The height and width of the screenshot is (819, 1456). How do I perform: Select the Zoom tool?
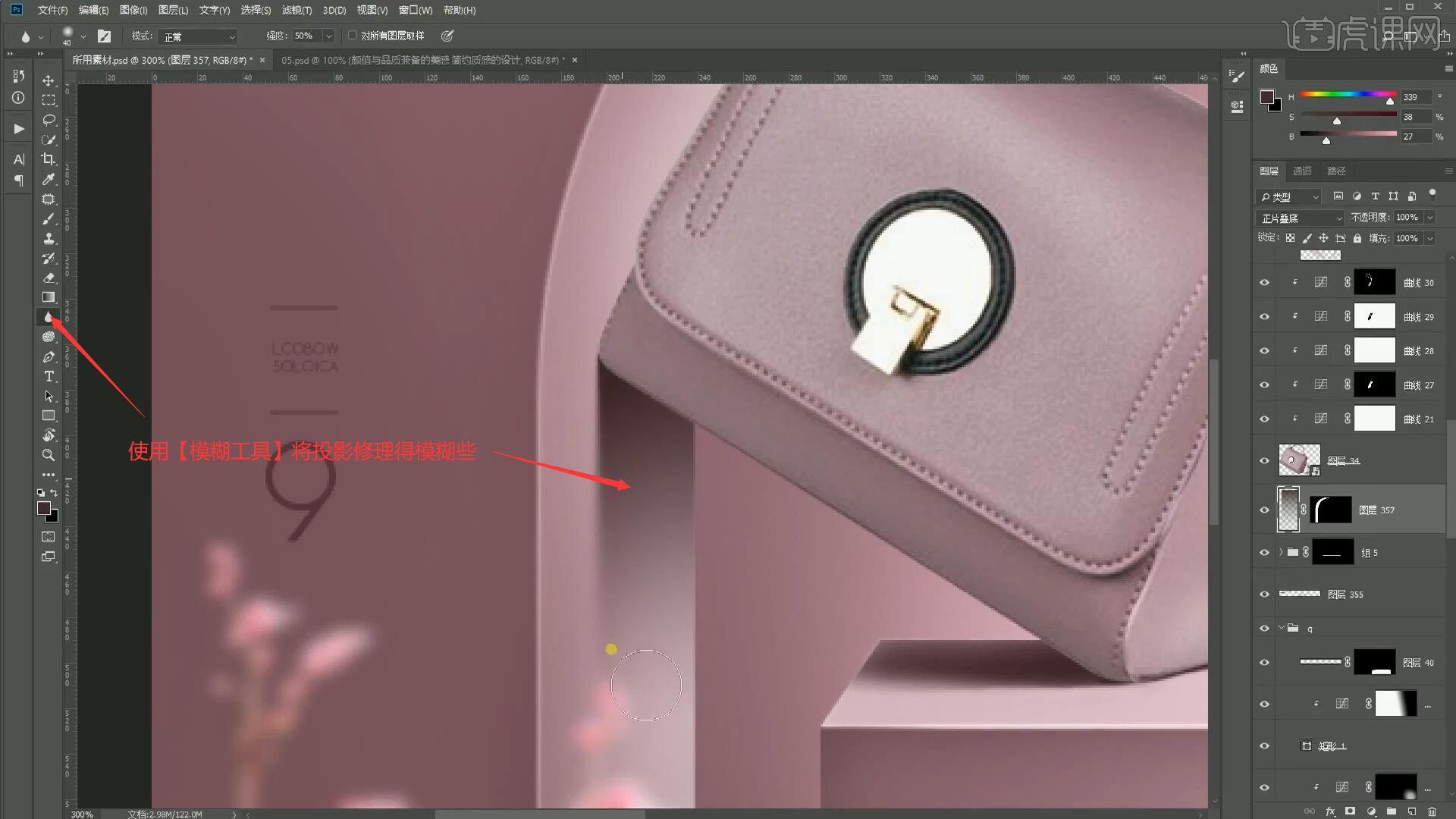49,455
